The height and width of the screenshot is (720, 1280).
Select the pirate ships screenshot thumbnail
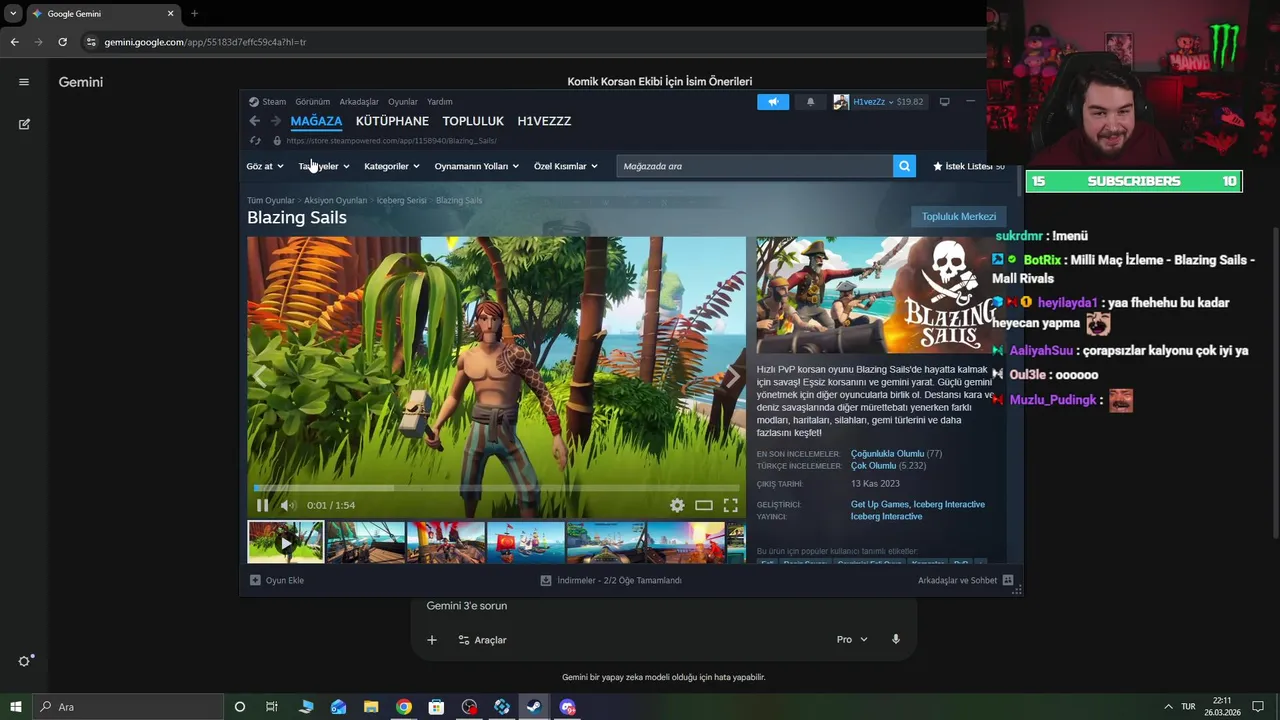[x=526, y=543]
